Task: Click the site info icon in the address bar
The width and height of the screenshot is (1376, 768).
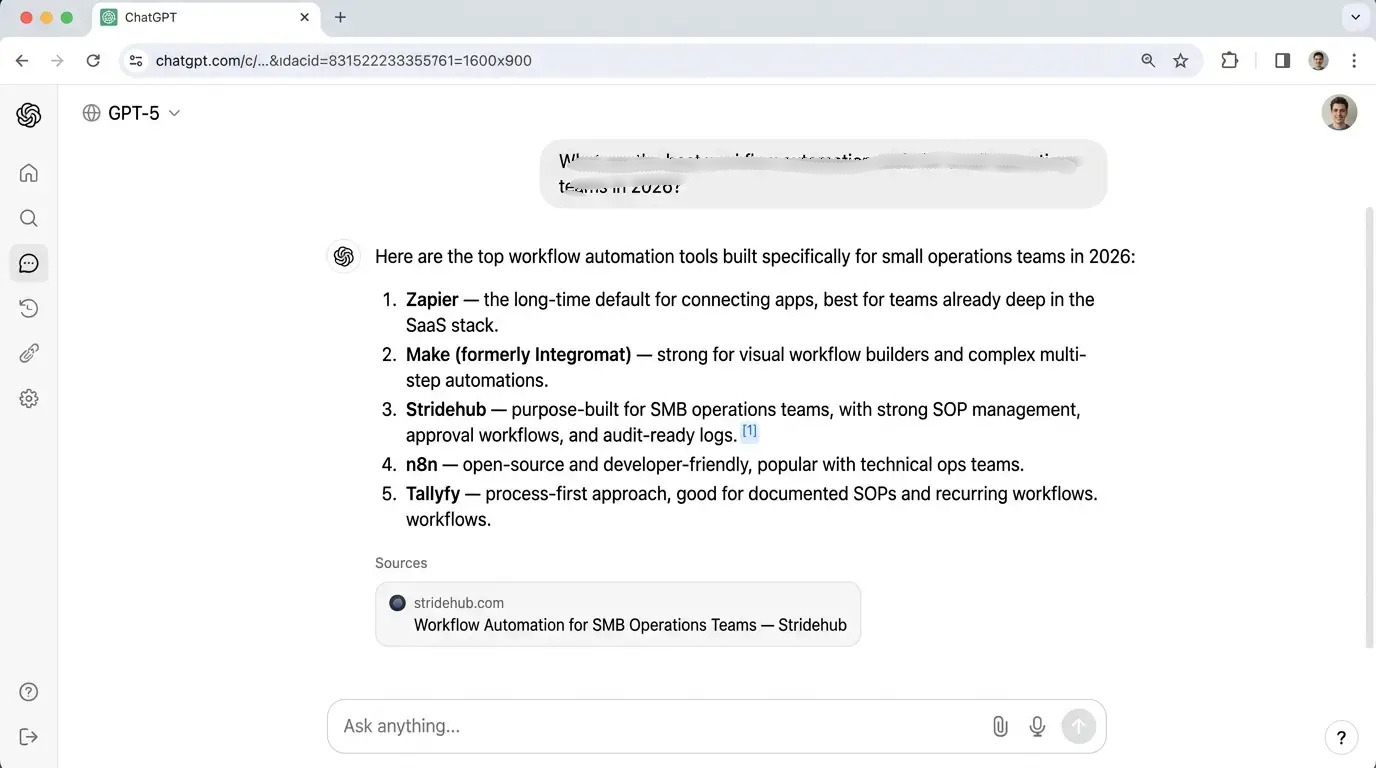Action: tap(137, 61)
